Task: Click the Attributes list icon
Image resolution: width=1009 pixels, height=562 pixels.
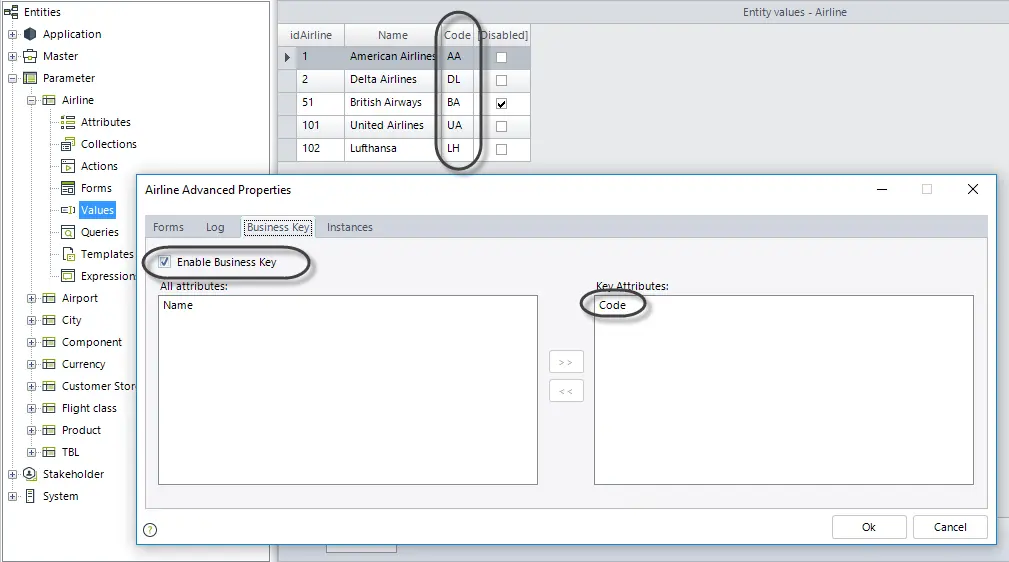Action: (68, 122)
